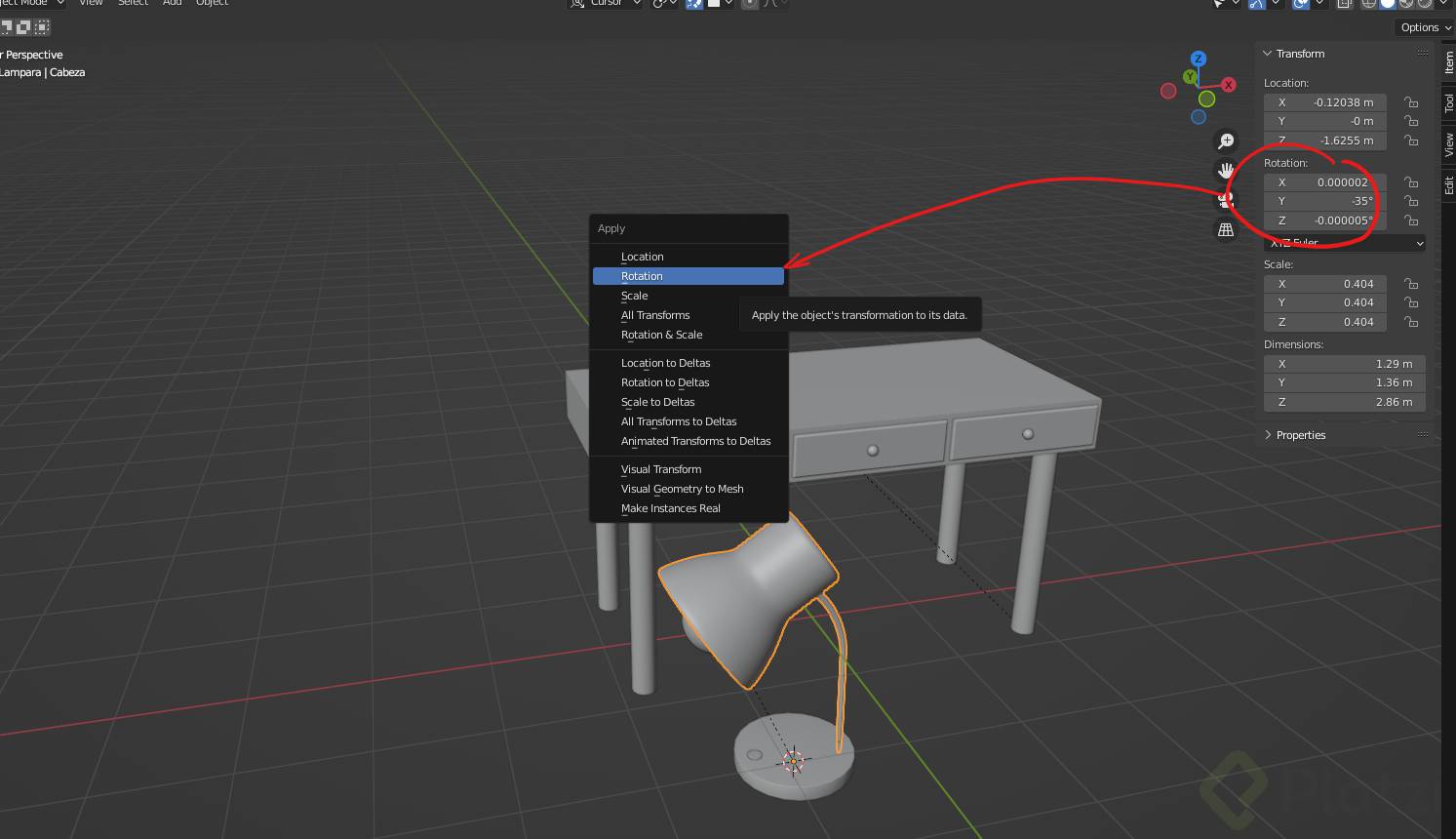Click the Dimensions Y field 1.36 m

pyautogui.click(x=1345, y=382)
